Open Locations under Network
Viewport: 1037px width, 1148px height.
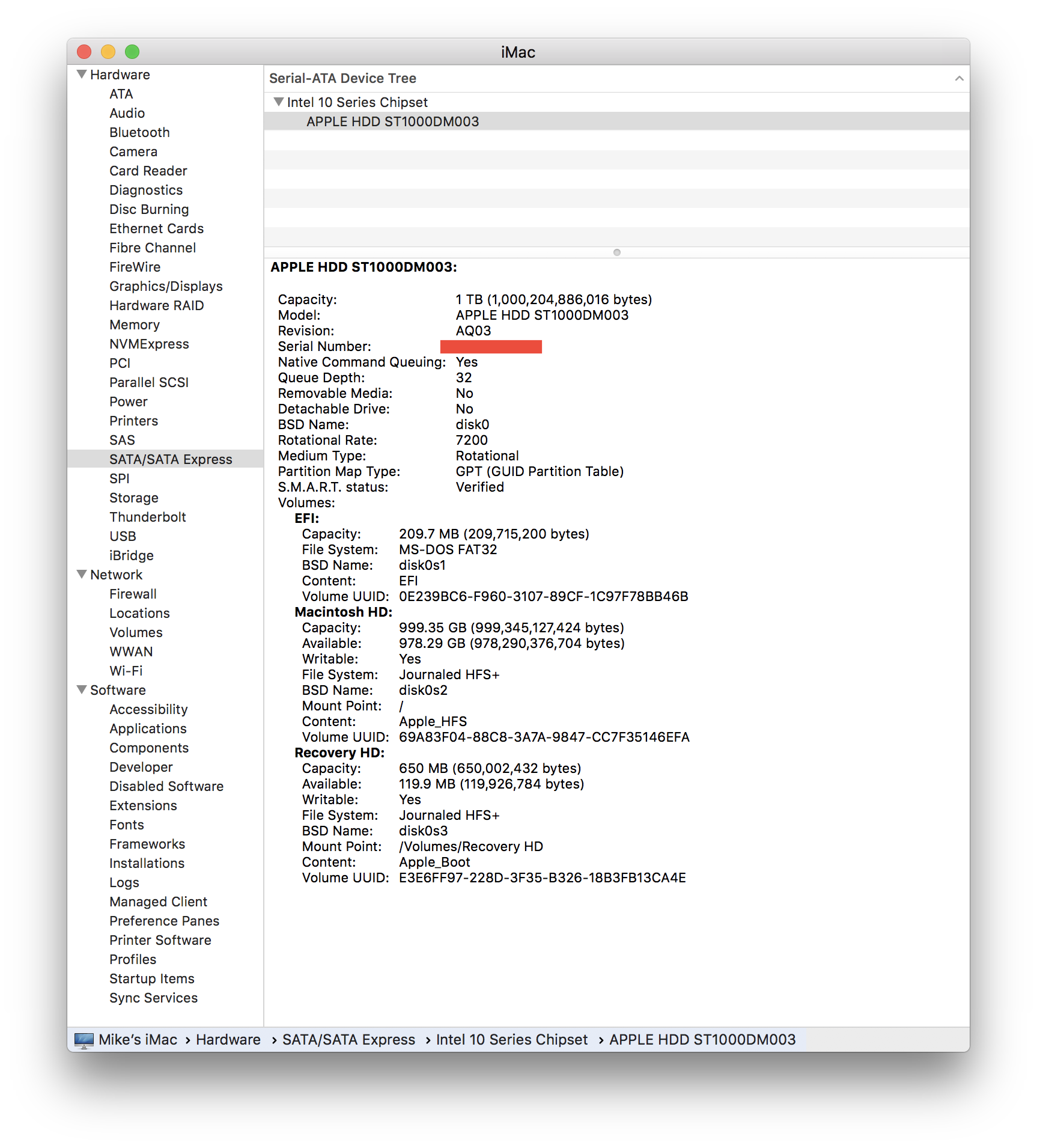pyautogui.click(x=140, y=614)
